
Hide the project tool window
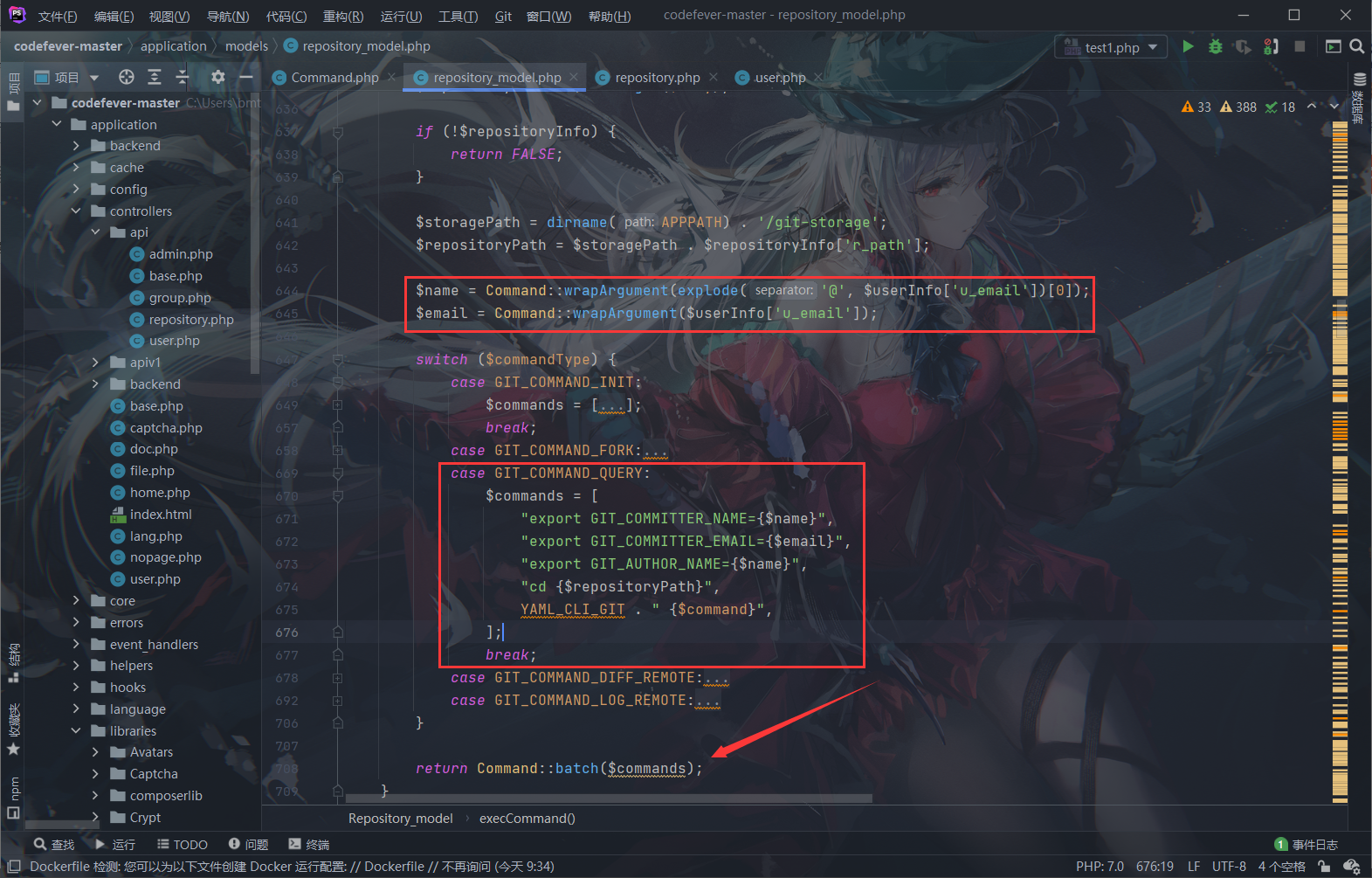click(x=246, y=77)
